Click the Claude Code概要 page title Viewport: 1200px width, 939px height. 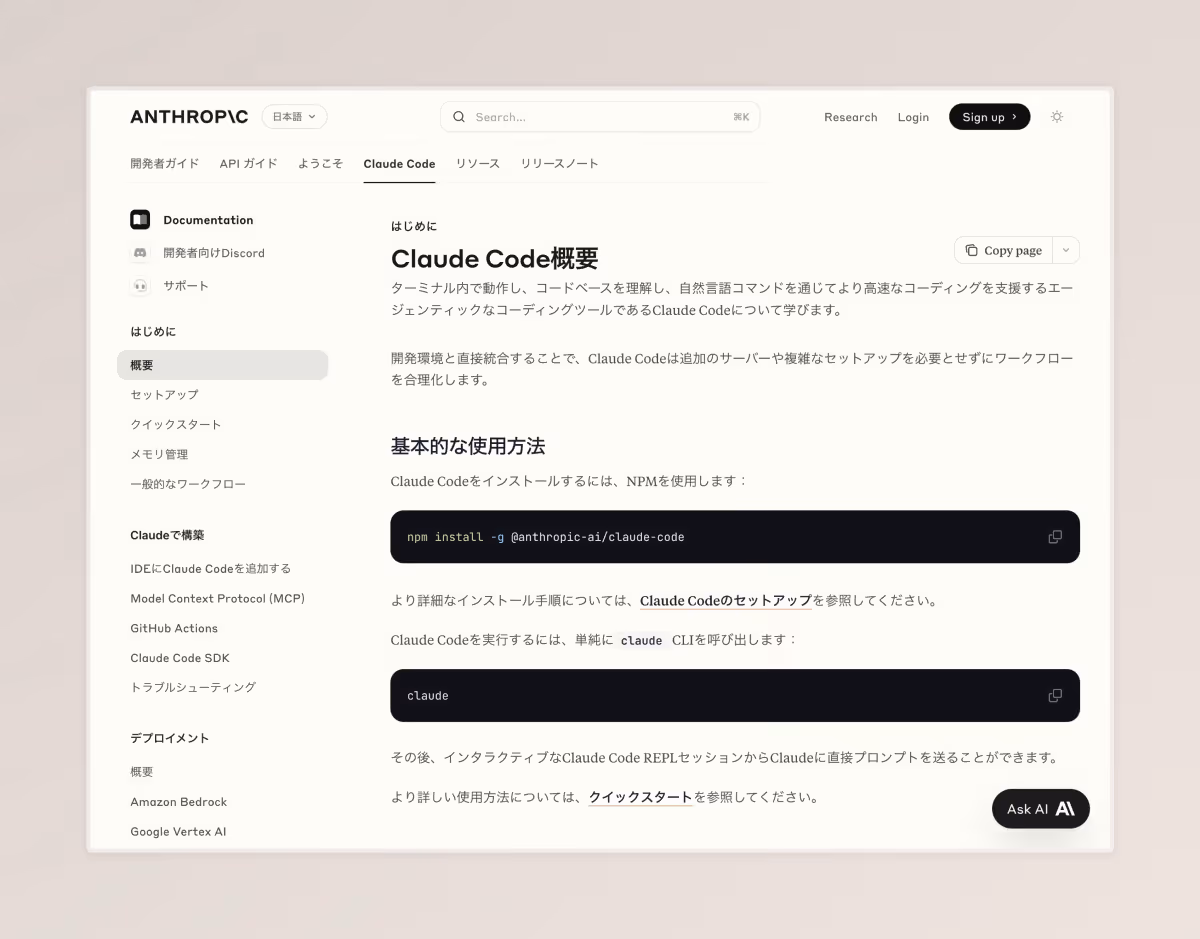point(495,258)
